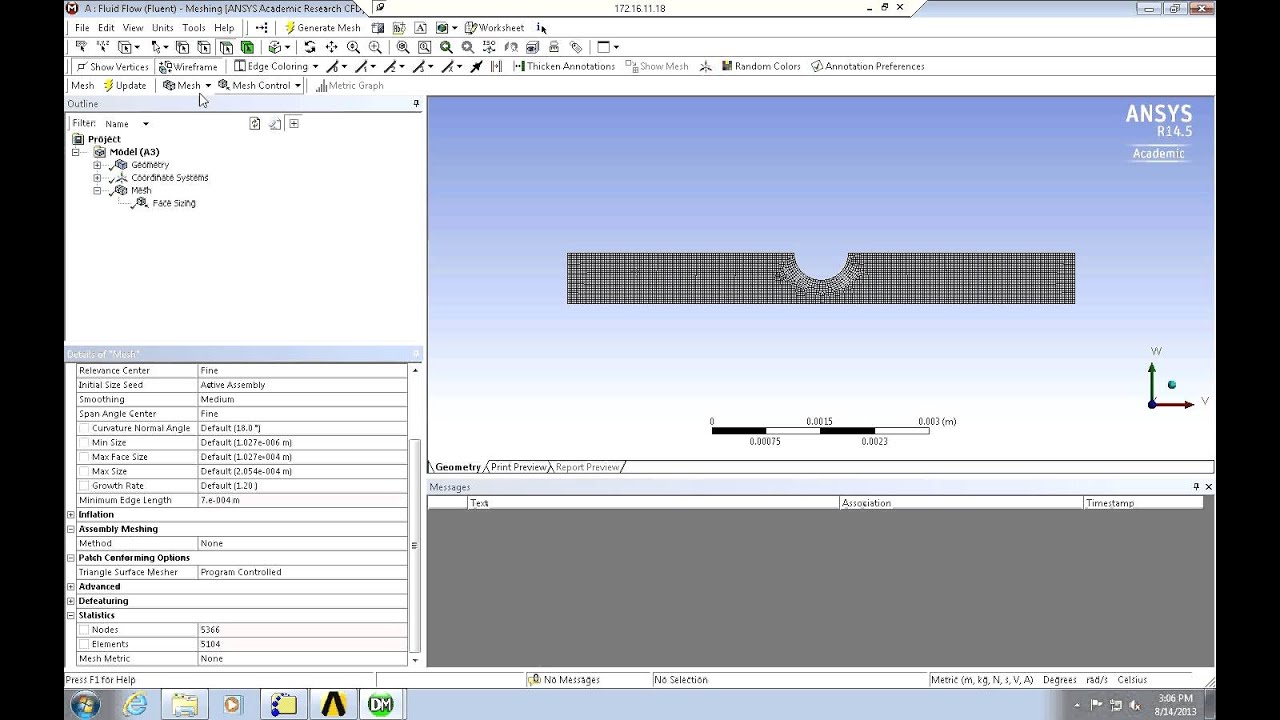Check the Max Face Size checkbox
Screen dimensions: 1280x720
click(84, 457)
